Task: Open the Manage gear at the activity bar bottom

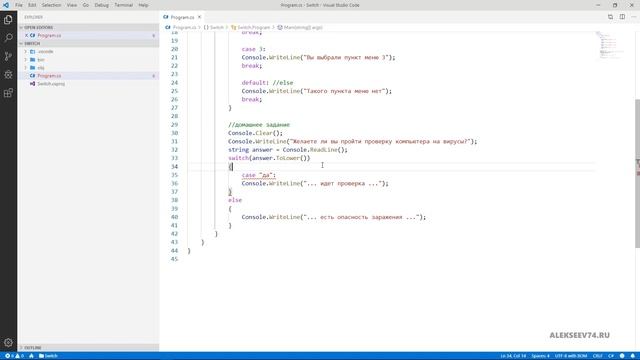Action: click(8, 342)
